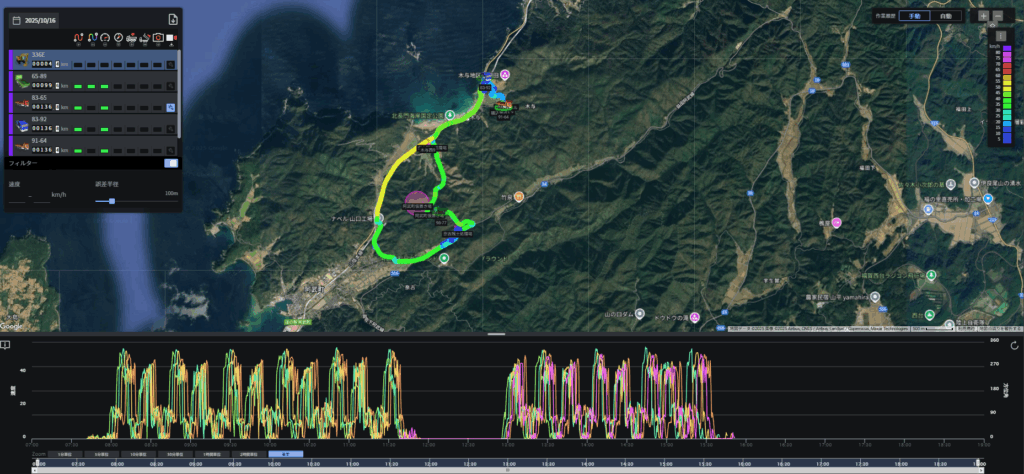
Task: Toggle the red route track icon
Action: pyautogui.click(x=78, y=37)
